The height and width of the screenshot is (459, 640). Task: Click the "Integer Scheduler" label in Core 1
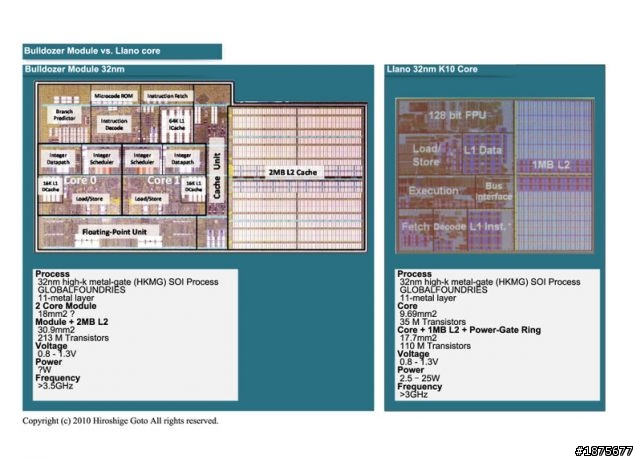click(x=142, y=159)
